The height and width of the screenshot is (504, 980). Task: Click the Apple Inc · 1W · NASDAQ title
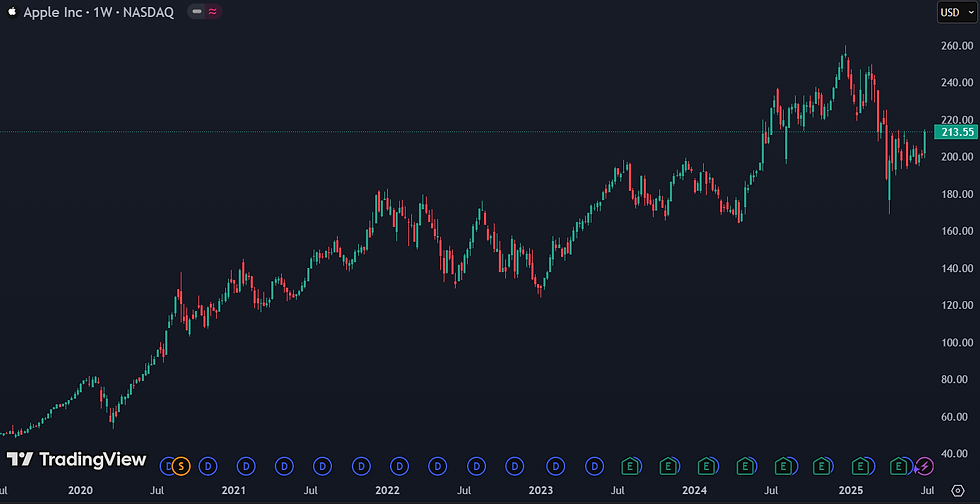click(x=98, y=13)
